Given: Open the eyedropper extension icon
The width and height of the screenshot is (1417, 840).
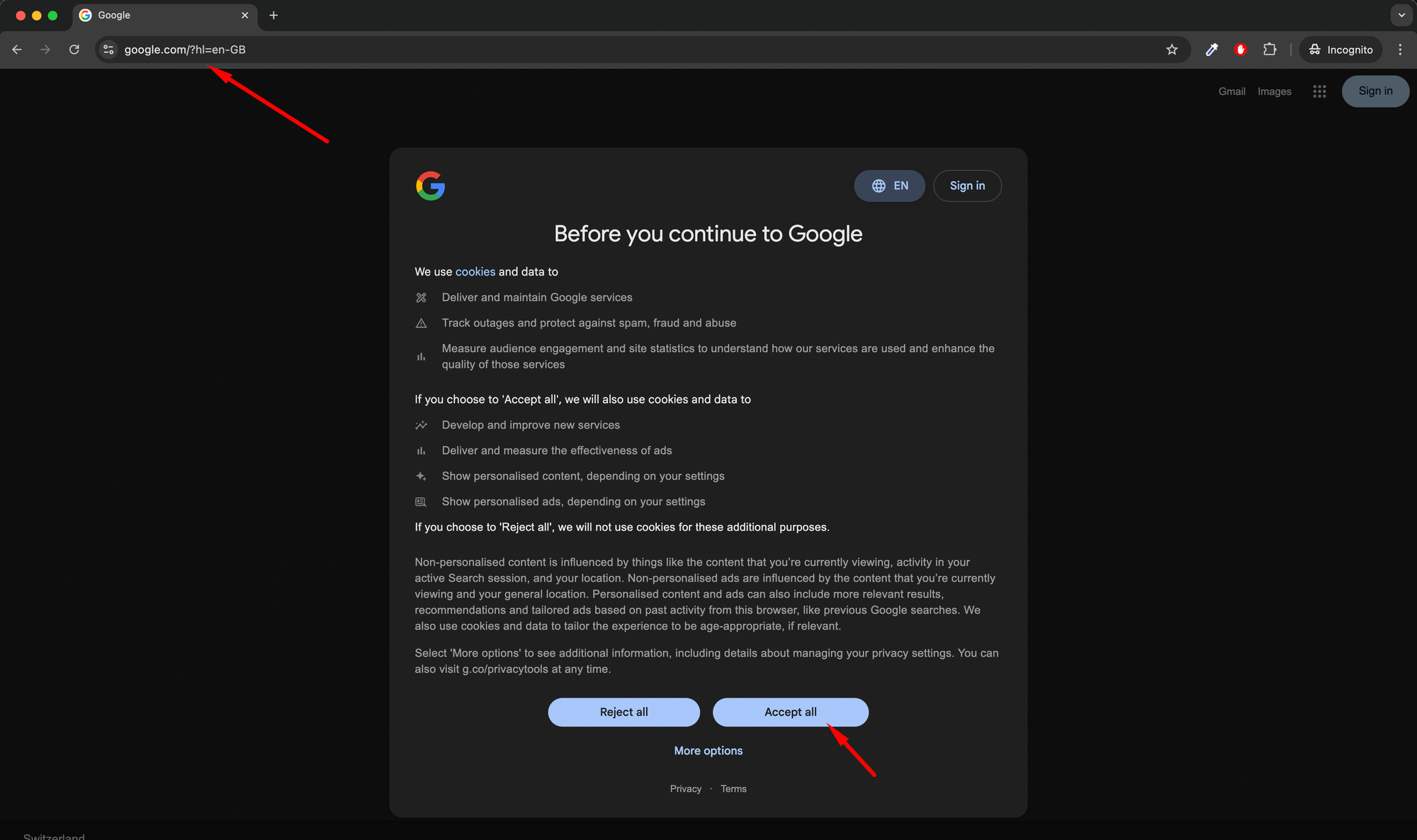Looking at the screenshot, I should pyautogui.click(x=1212, y=50).
